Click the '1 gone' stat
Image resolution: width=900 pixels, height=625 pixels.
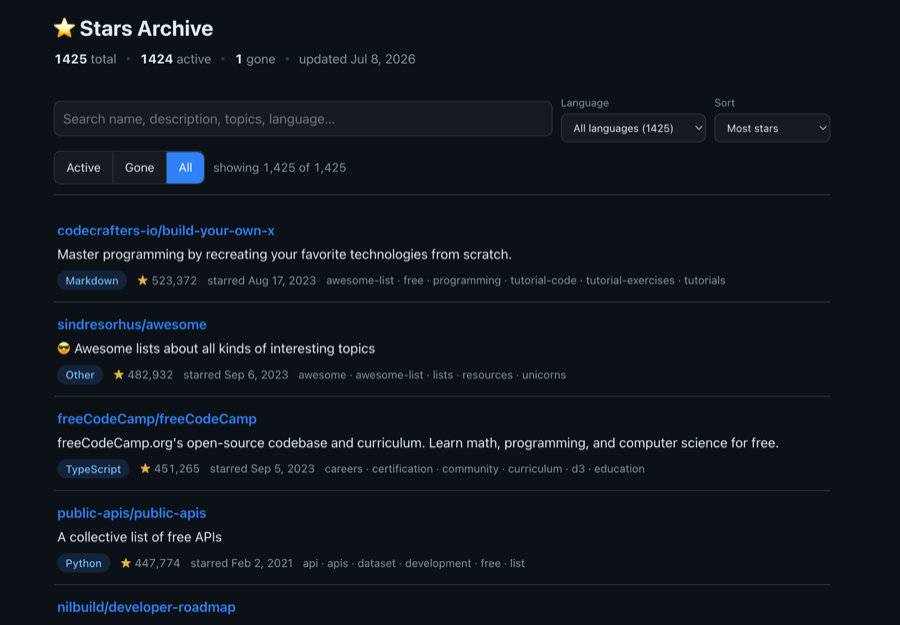click(x=255, y=59)
